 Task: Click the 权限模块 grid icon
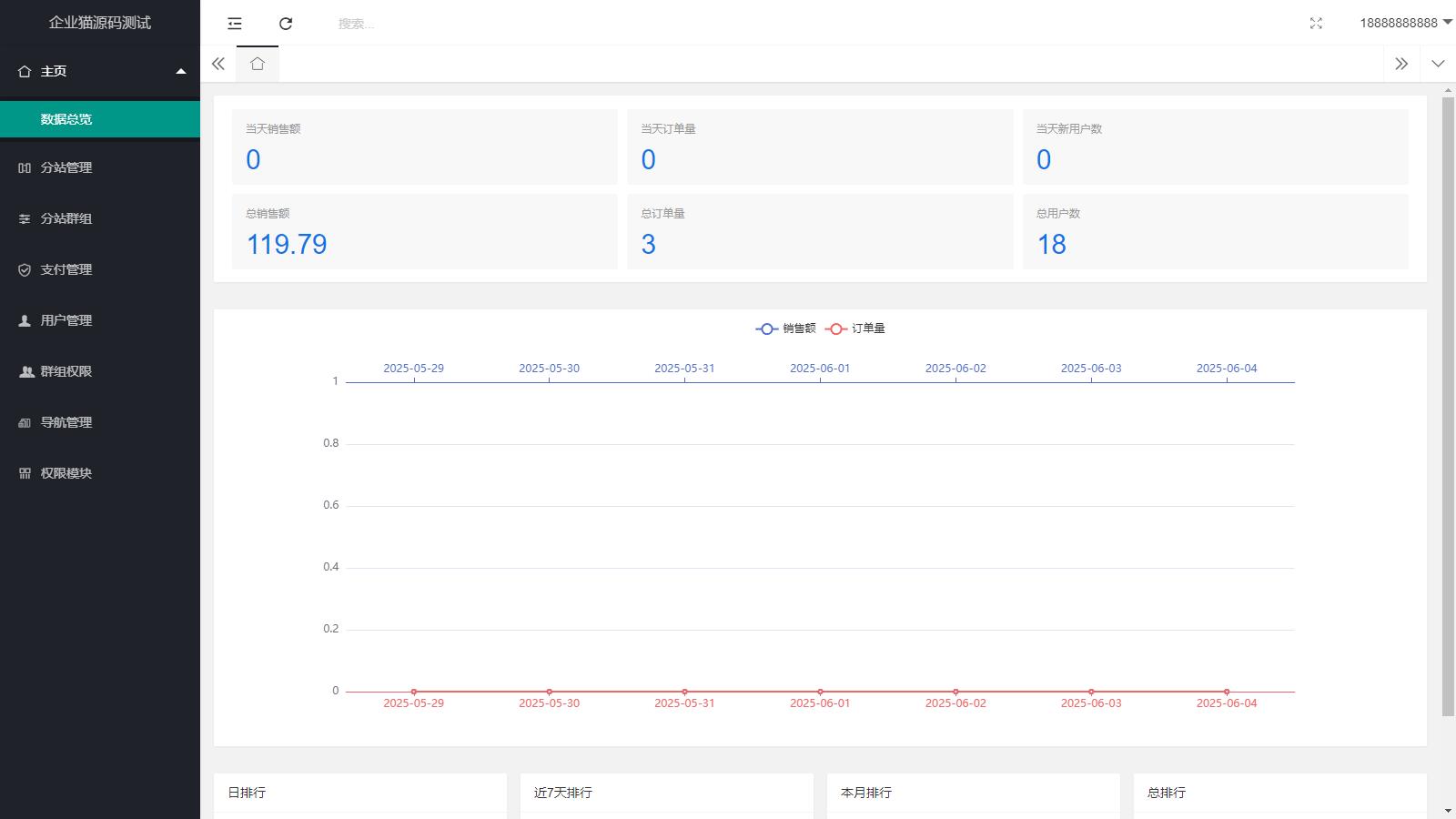25,473
